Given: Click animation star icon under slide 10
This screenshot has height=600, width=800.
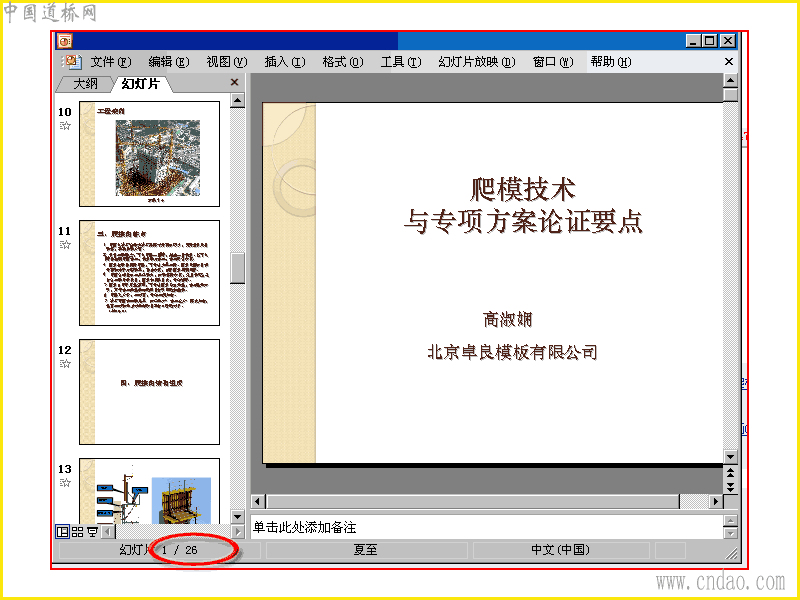Looking at the screenshot, I should click(65, 126).
